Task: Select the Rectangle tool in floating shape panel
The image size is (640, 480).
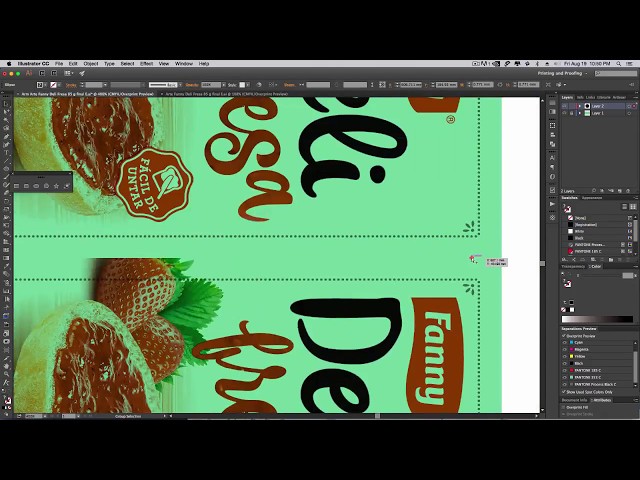Action: click(x=16, y=186)
